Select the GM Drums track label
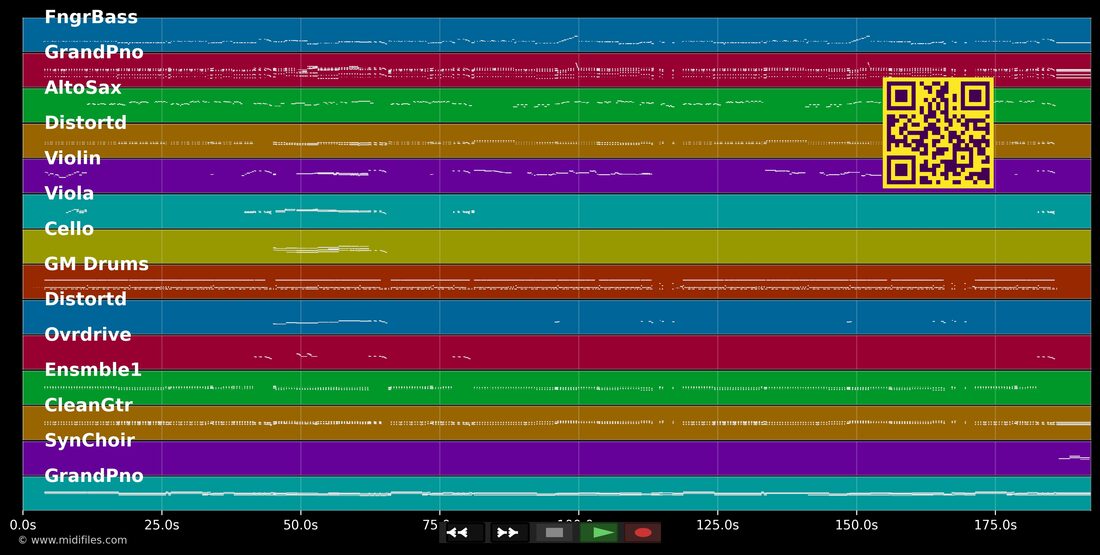Image resolution: width=1100 pixels, height=555 pixels. pos(96,264)
